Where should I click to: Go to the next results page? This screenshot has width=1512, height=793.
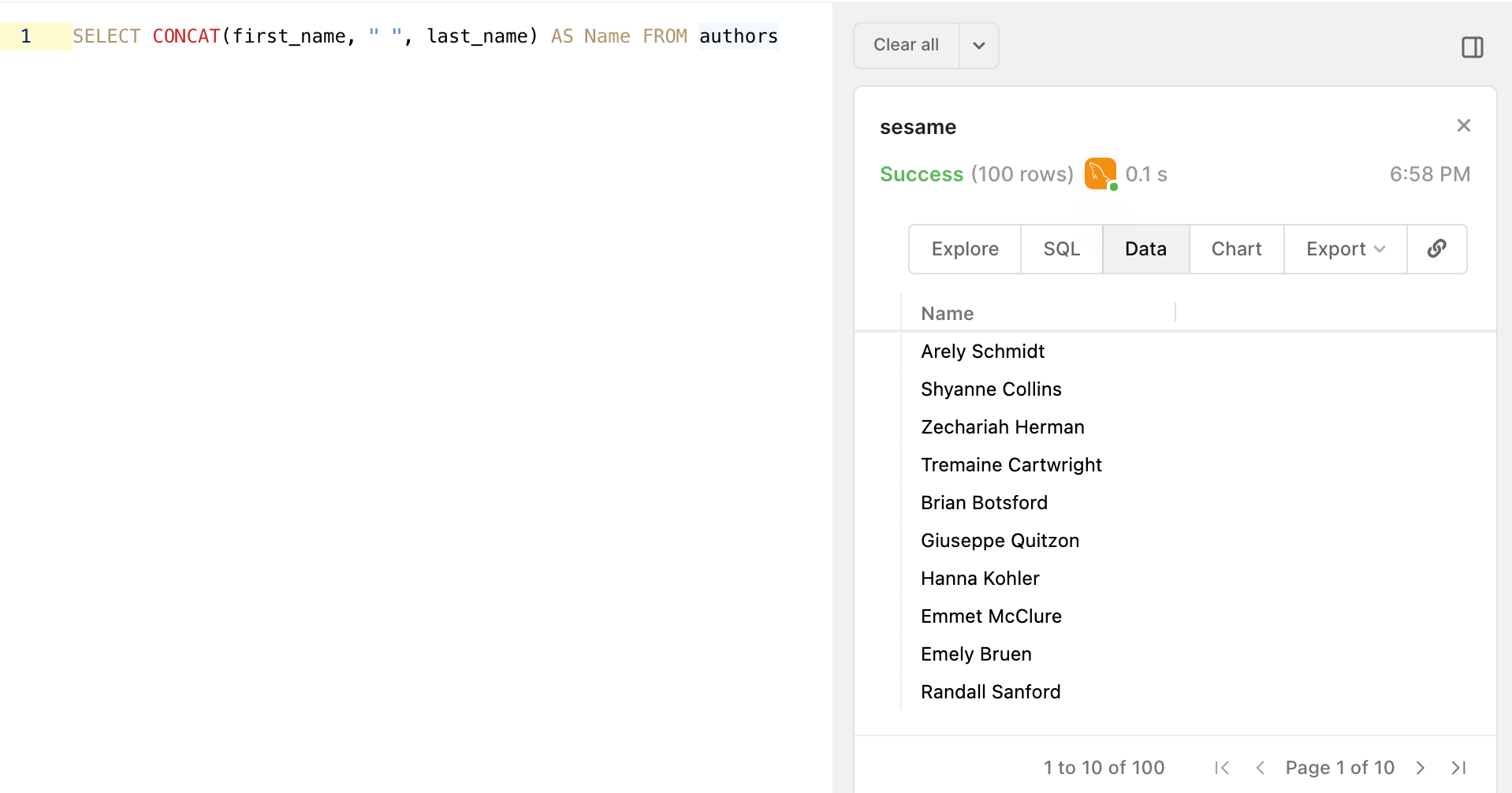pos(1420,767)
